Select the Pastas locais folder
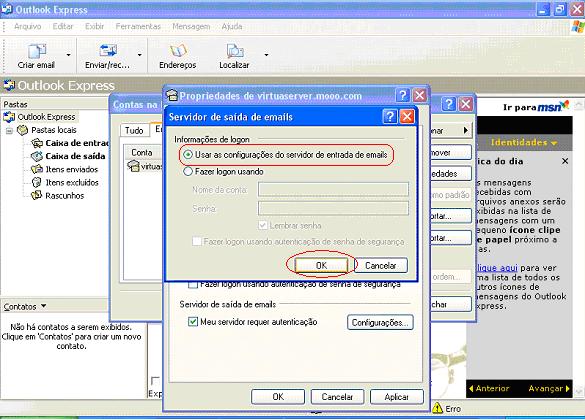 click(54, 130)
